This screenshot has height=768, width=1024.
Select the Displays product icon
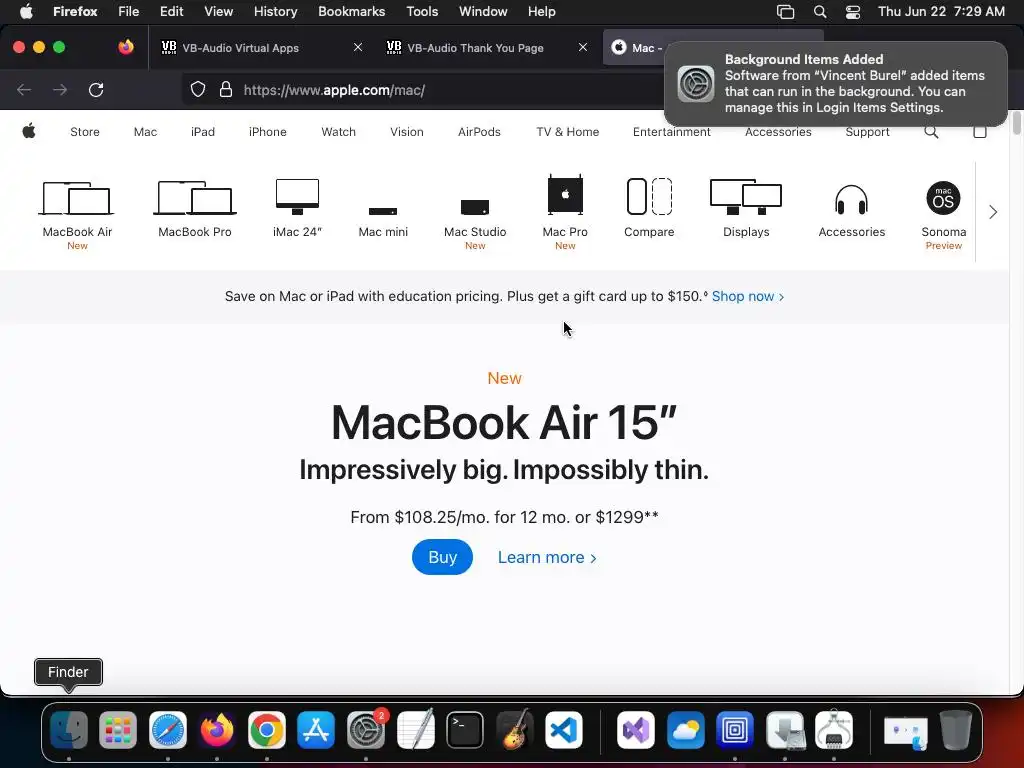[746, 197]
